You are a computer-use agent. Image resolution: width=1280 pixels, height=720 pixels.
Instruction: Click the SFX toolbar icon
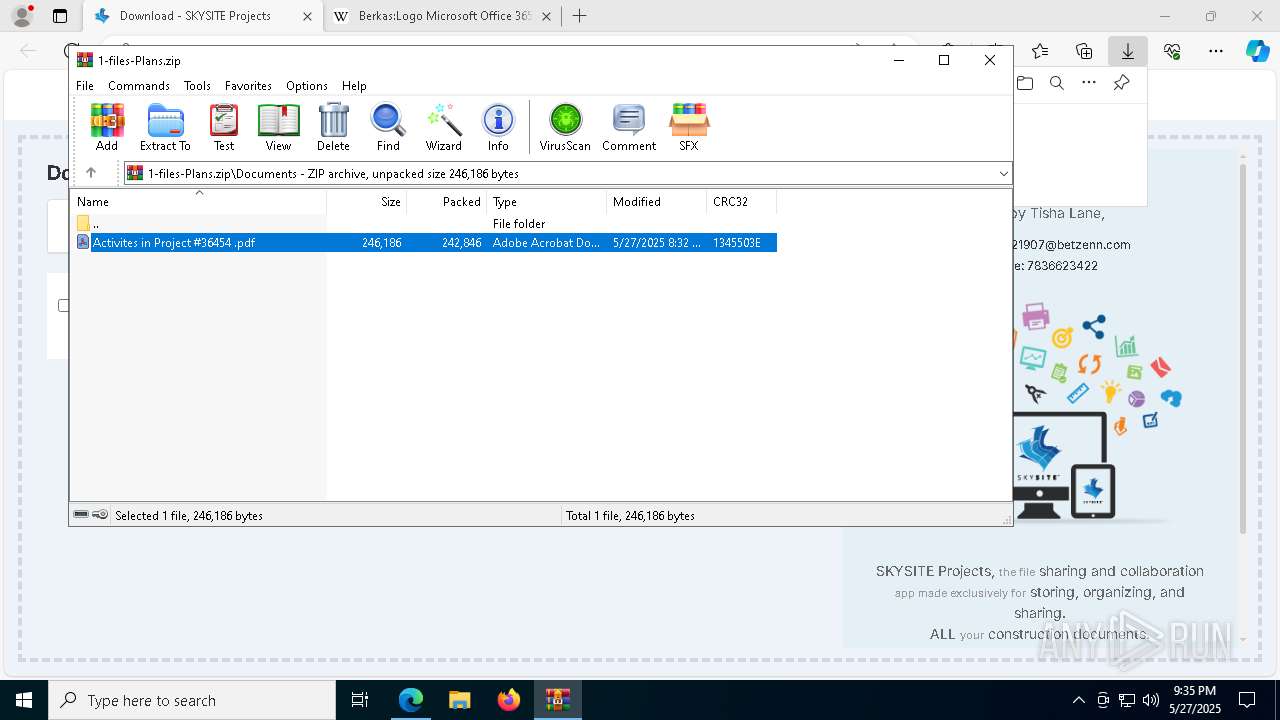coord(688,127)
